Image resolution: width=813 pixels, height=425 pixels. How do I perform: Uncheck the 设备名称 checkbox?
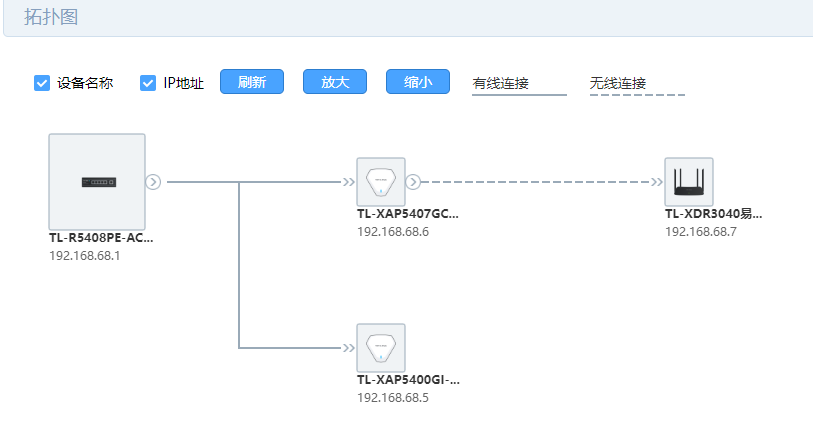[41, 83]
